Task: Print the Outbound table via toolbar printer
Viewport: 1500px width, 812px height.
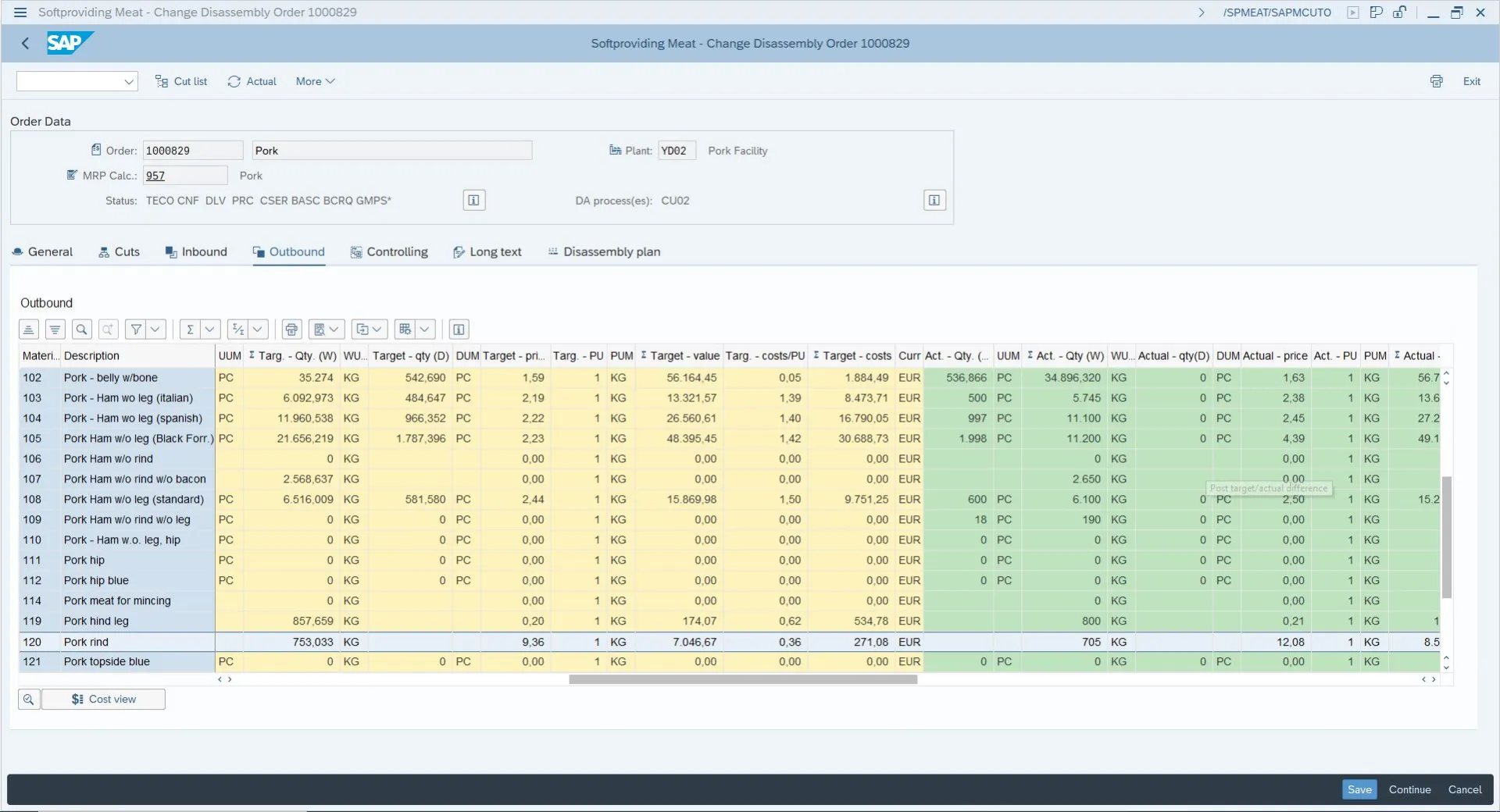Action: click(x=291, y=329)
